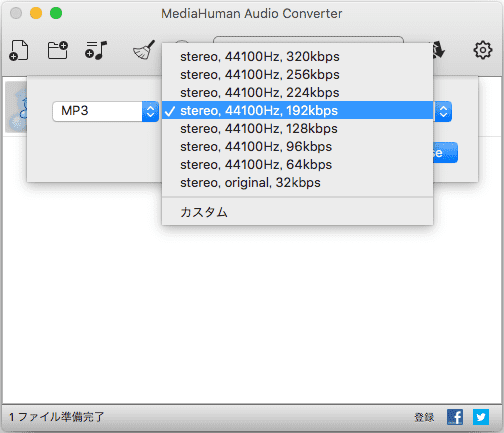Click the 登録 register link
Image resolution: width=504 pixels, height=433 pixels.
tap(424, 417)
